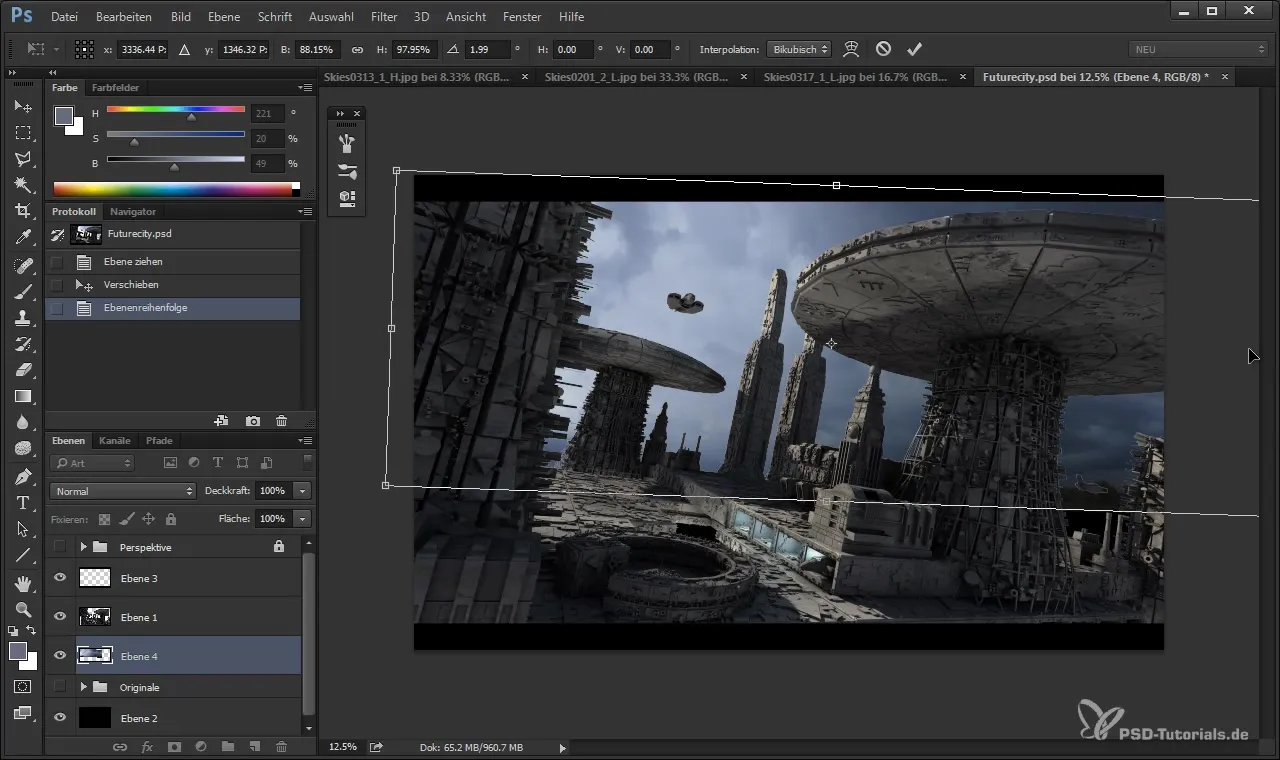Select the Pen tool
Viewport: 1280px width, 760px height.
click(23, 476)
